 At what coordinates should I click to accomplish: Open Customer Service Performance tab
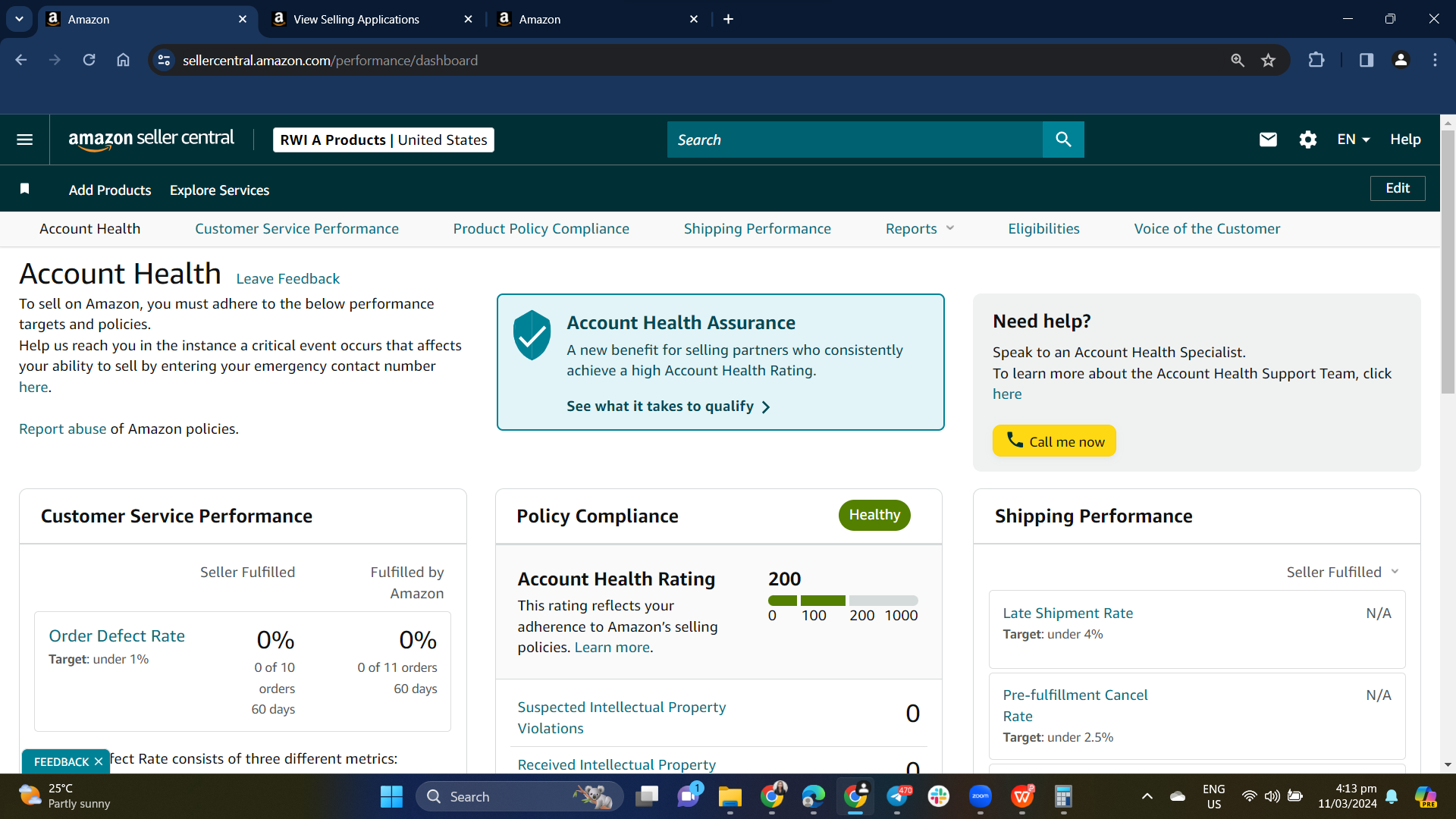click(x=297, y=229)
